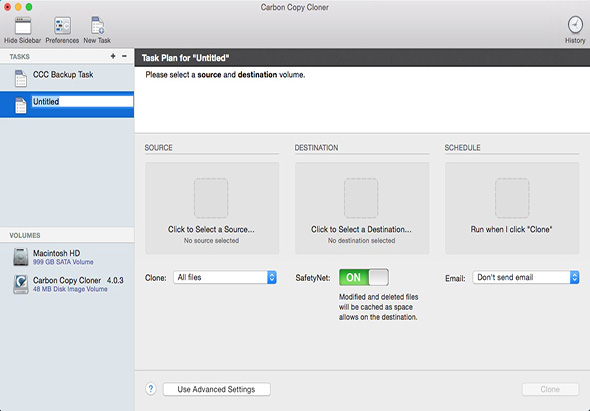Toggle the SafetyNet ON switch

tap(364, 277)
